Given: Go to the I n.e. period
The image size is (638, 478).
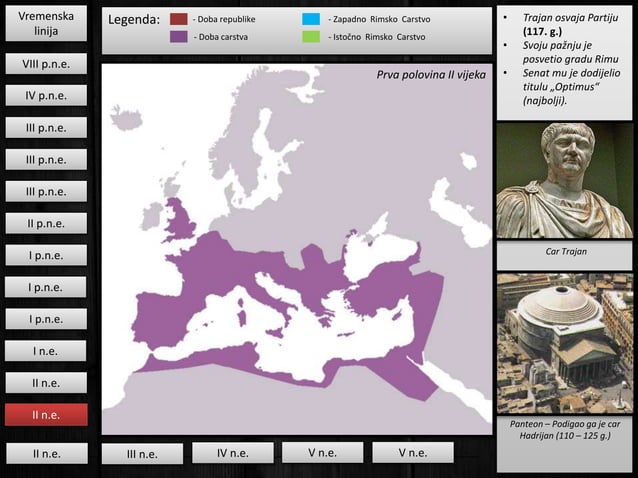Looking at the screenshot, I should [45, 351].
